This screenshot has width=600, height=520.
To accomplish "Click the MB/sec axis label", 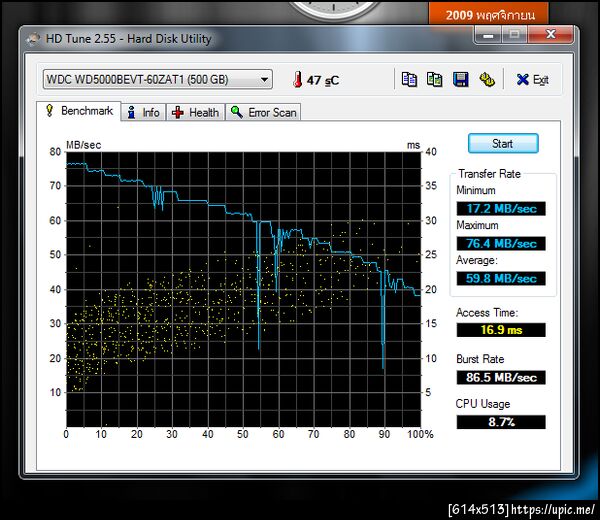I will [83, 145].
